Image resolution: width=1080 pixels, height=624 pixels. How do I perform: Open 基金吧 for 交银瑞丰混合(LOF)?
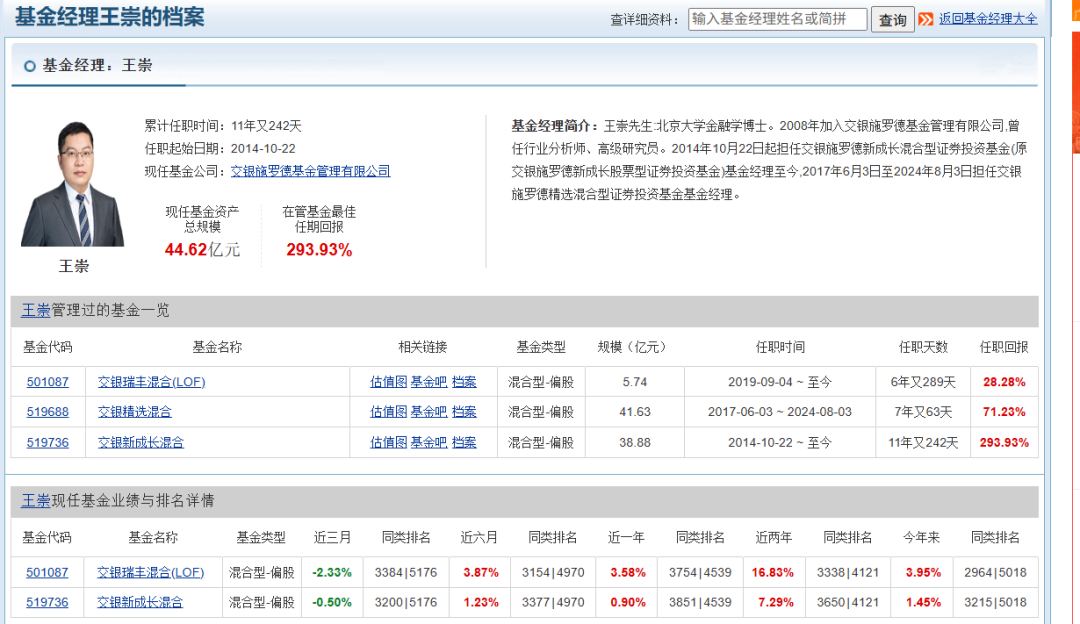428,382
